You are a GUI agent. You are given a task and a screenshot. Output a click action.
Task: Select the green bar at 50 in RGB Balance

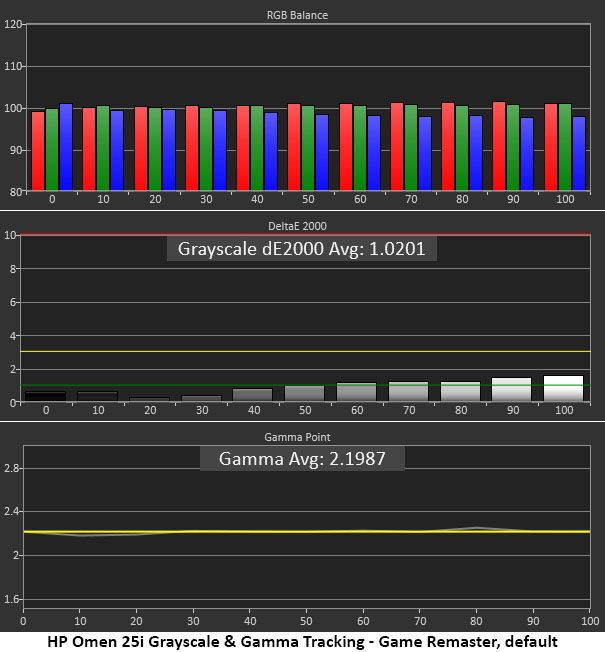[x=308, y=148]
